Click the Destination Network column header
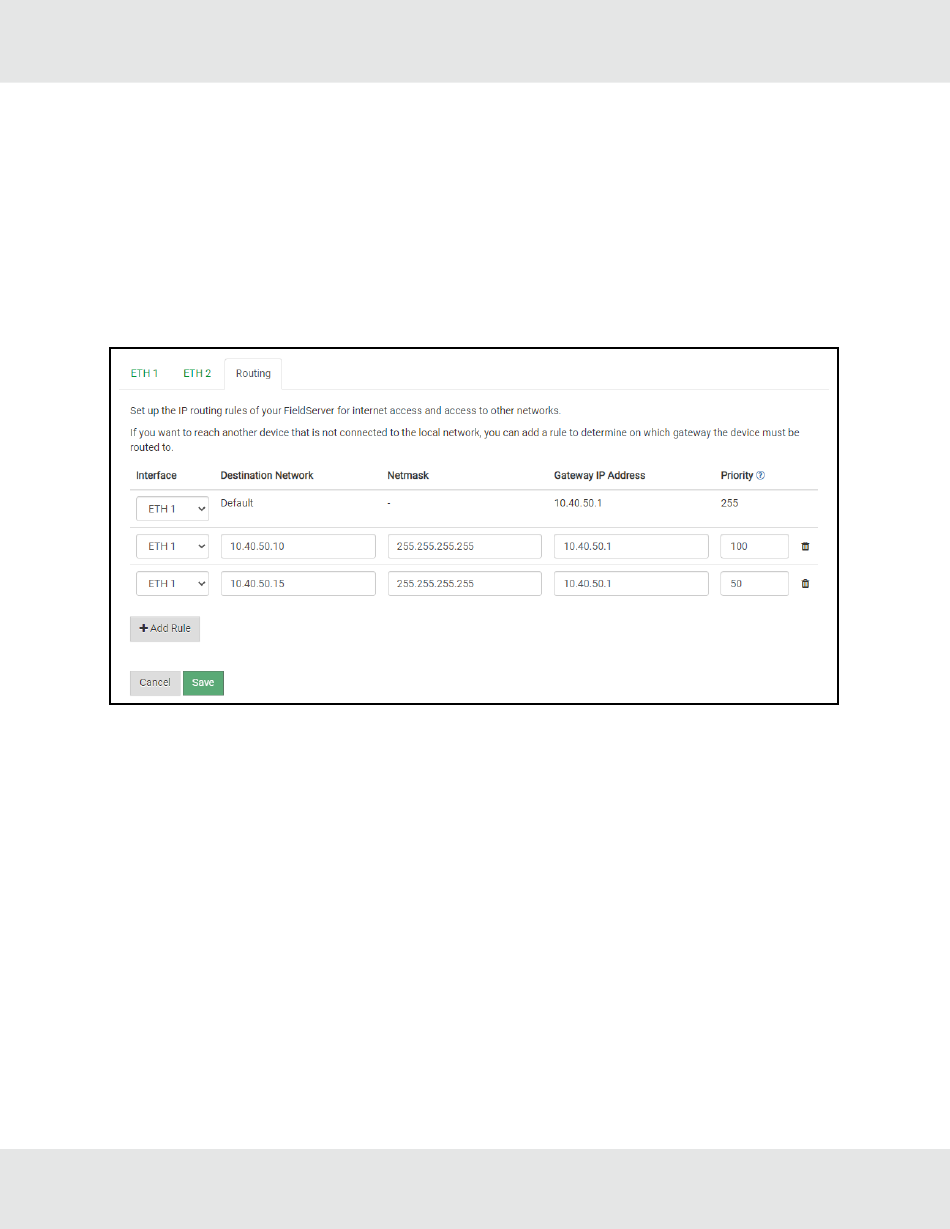 tap(267, 476)
